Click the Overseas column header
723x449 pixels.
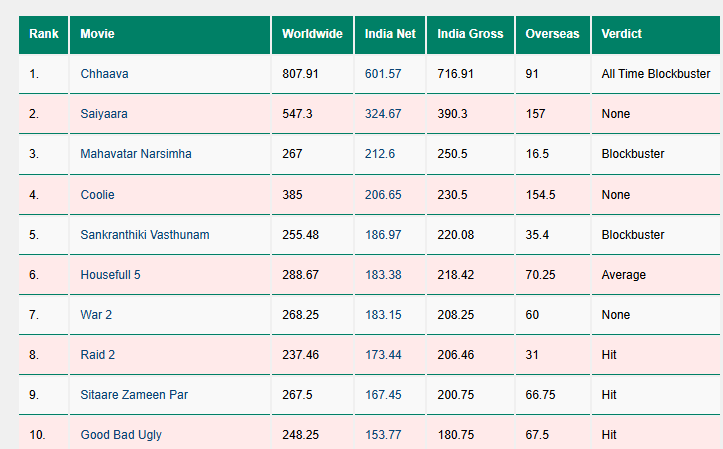click(x=552, y=34)
